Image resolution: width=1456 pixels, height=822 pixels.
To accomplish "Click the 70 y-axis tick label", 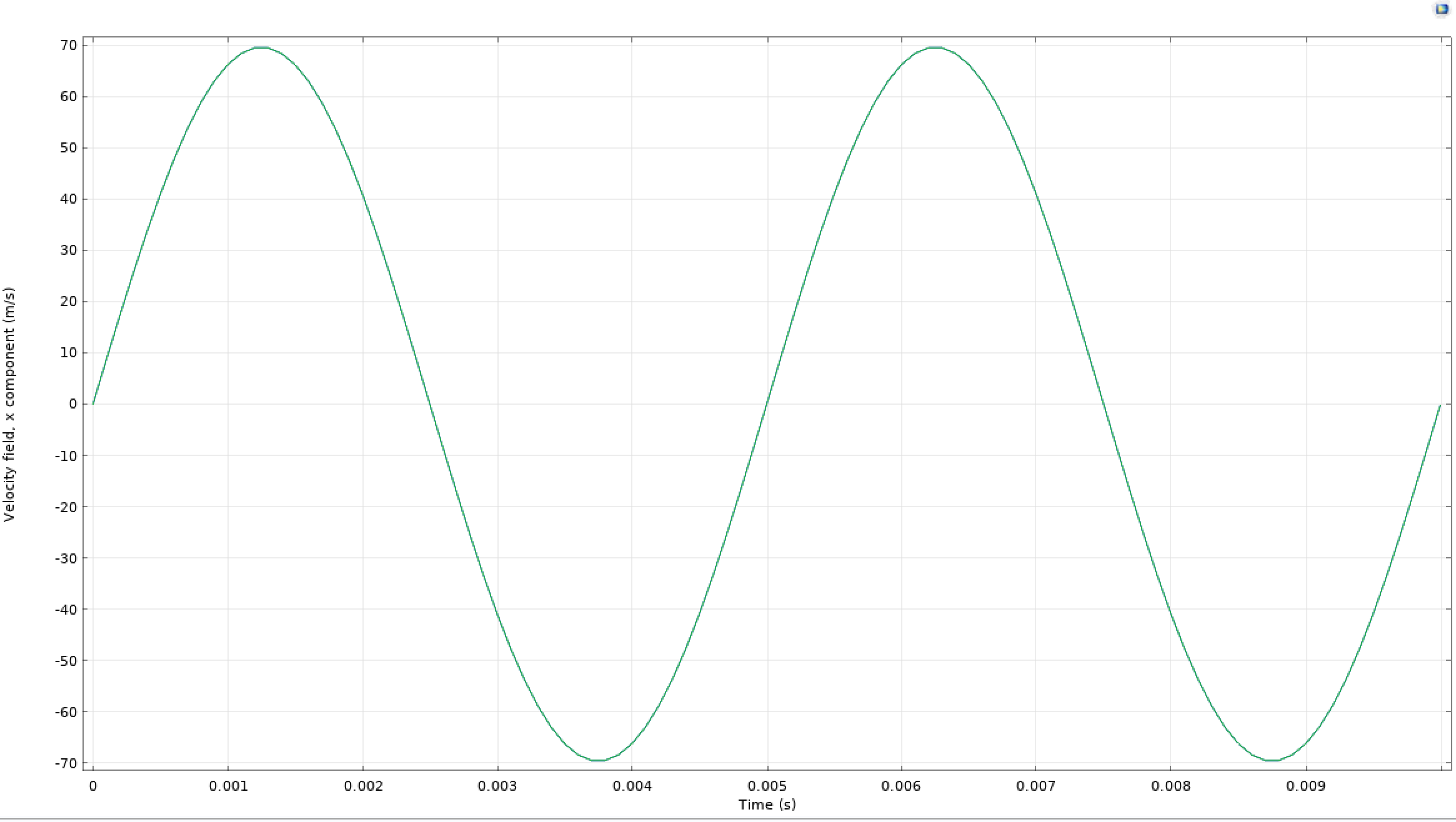I will coord(69,46).
